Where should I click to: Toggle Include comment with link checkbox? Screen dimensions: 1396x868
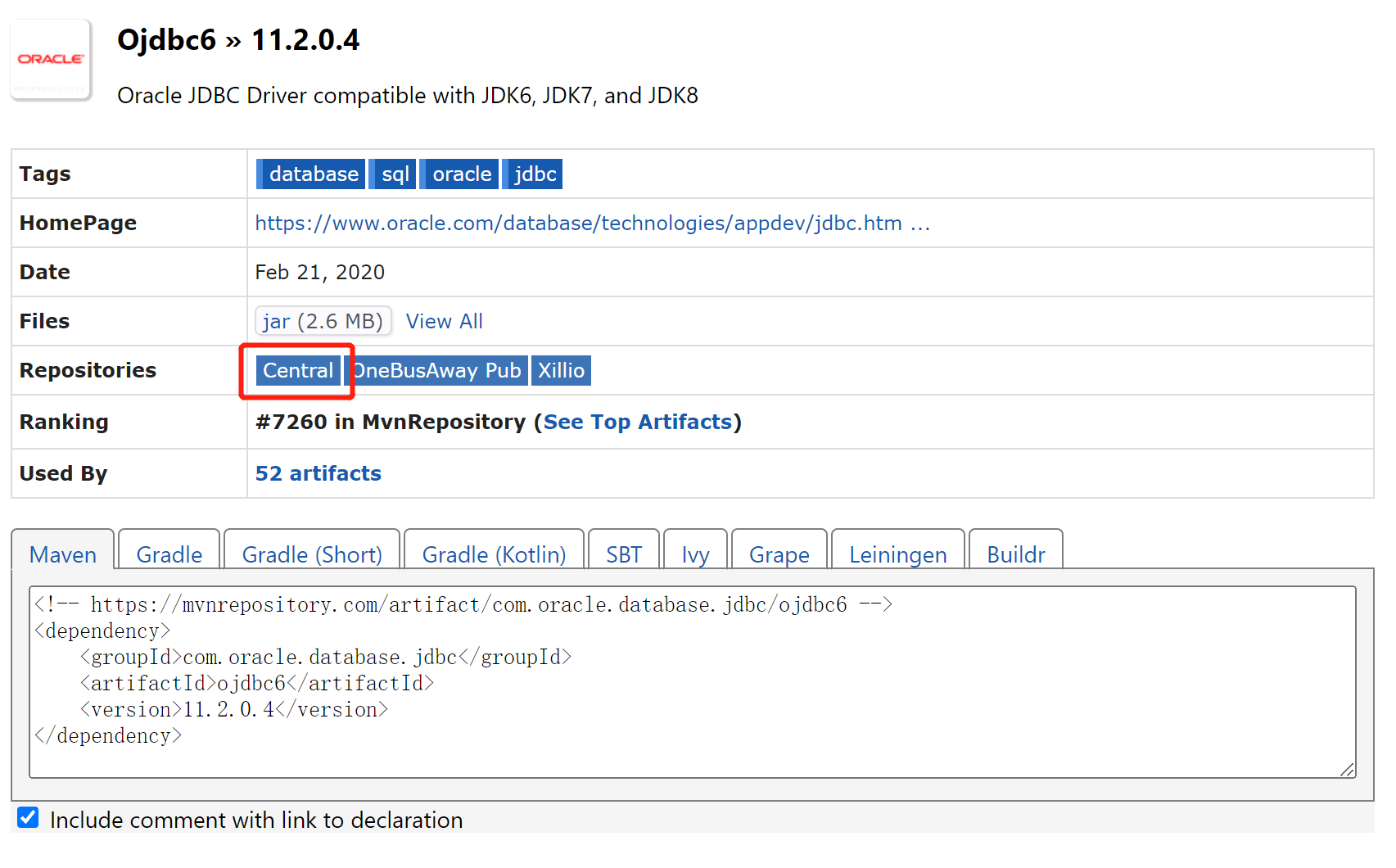28,817
